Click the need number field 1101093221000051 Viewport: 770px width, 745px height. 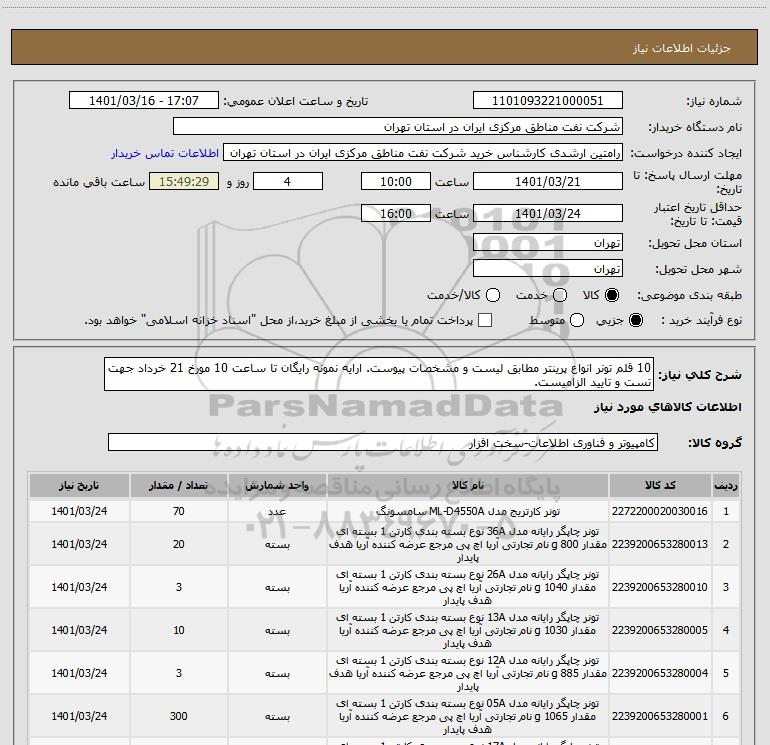pyautogui.click(x=548, y=100)
